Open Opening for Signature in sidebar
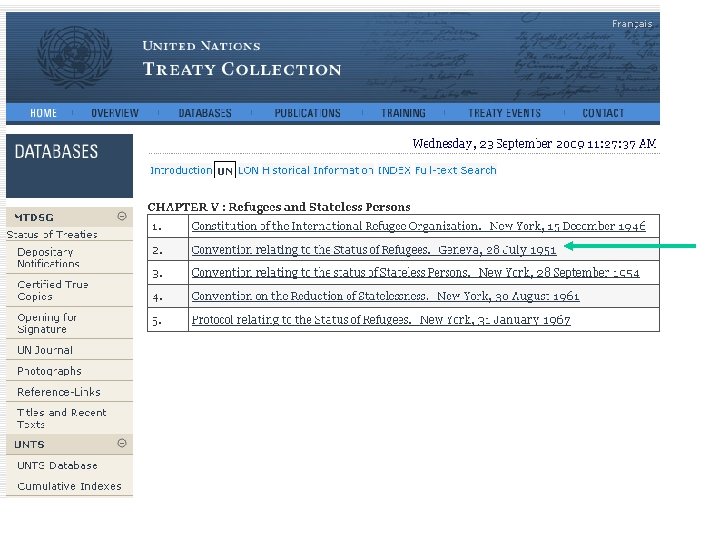Screen dimensions: 720x540 pos(47,323)
